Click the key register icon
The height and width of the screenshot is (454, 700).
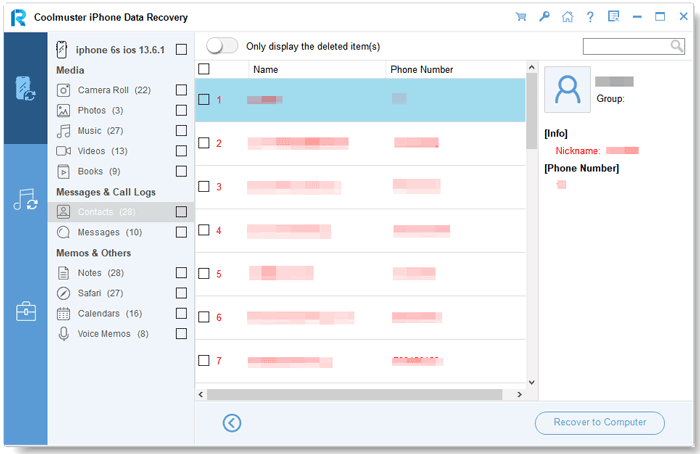[x=544, y=17]
